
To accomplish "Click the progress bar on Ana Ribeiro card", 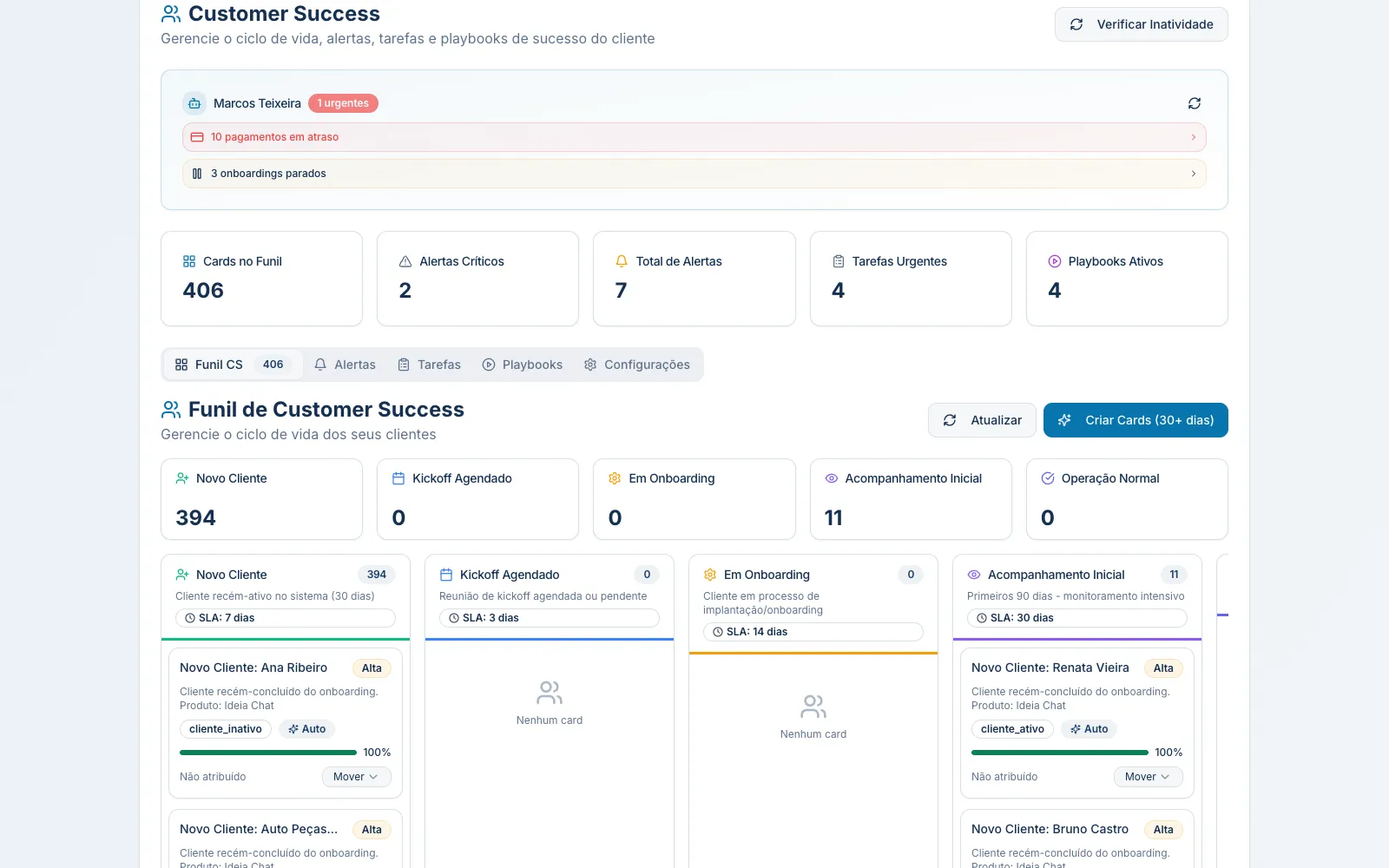I will (x=268, y=753).
